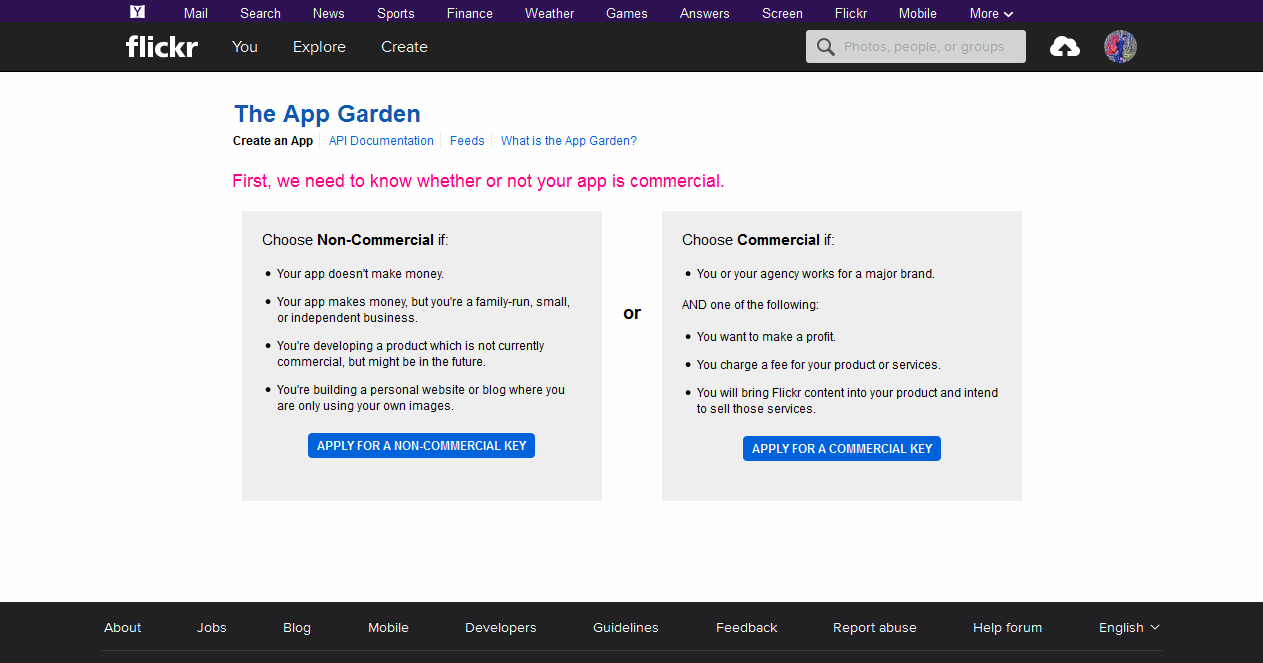
Task: Click text "You want to make a profit."
Action: 766,337
